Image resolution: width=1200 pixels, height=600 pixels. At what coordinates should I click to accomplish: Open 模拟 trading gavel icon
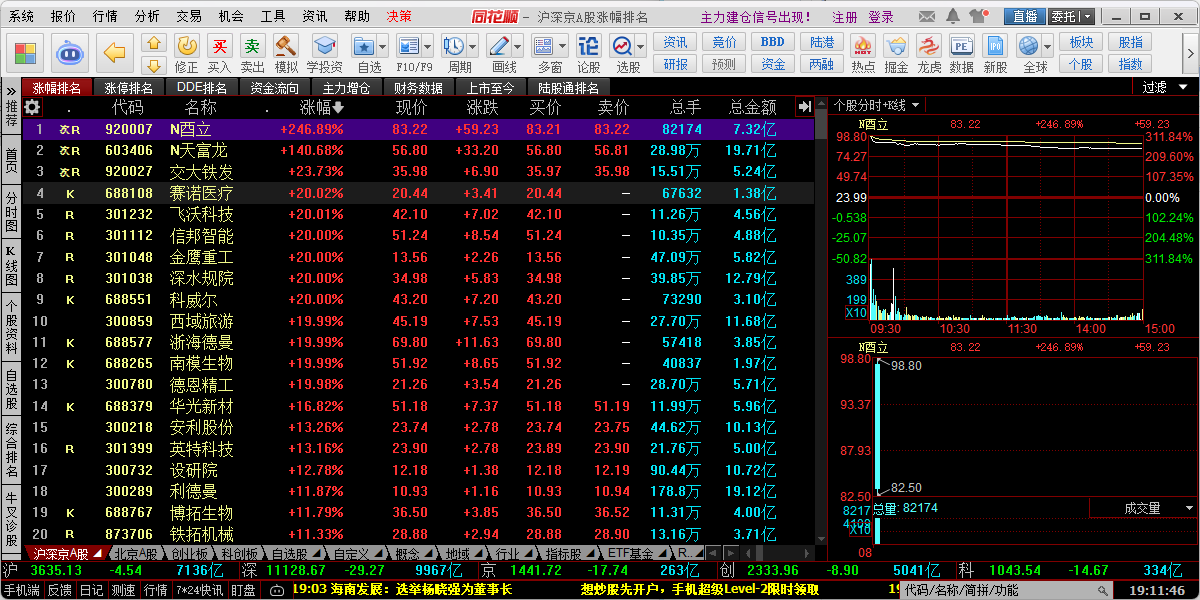click(x=286, y=52)
